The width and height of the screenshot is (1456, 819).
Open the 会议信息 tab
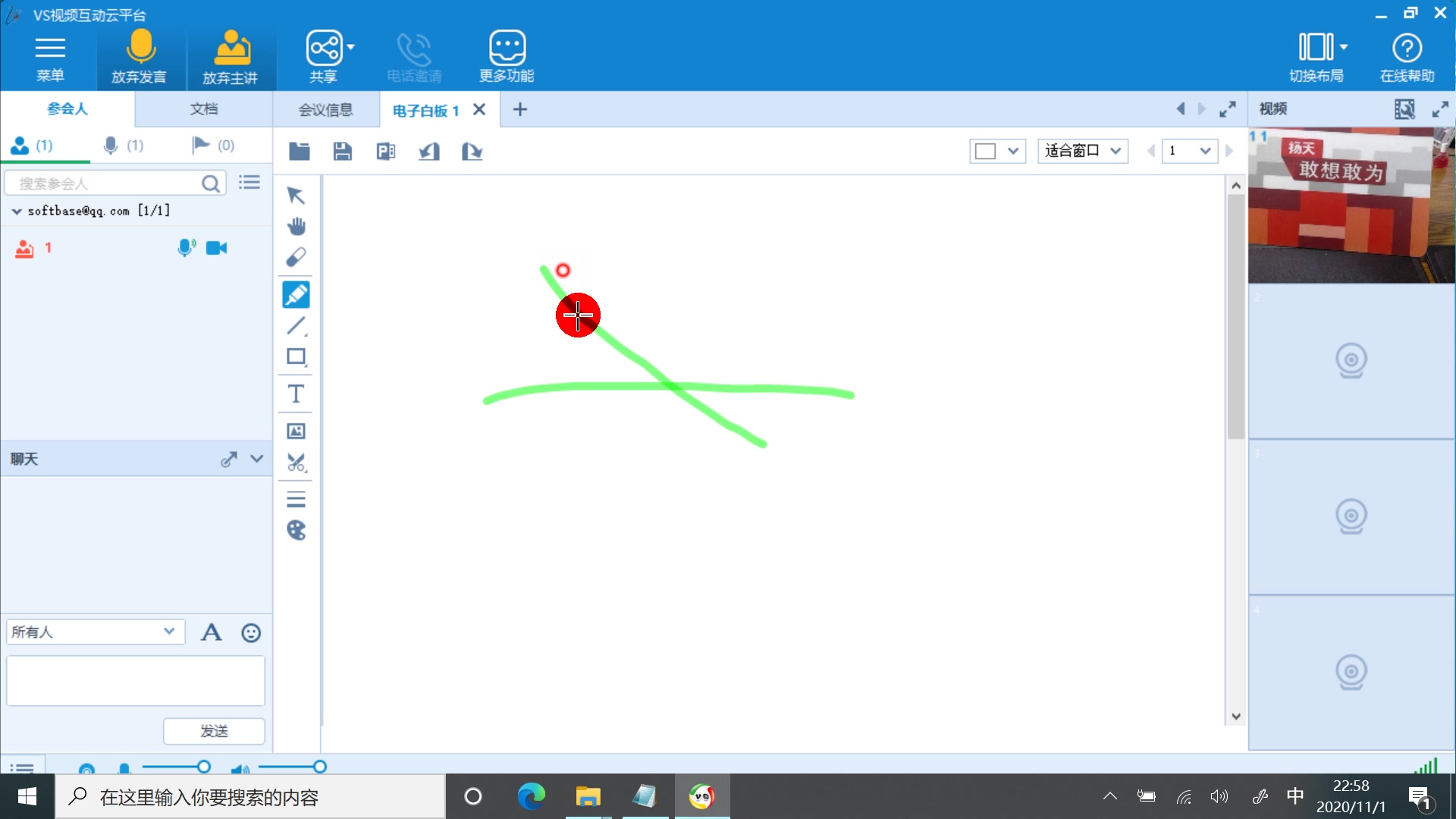[x=326, y=110]
